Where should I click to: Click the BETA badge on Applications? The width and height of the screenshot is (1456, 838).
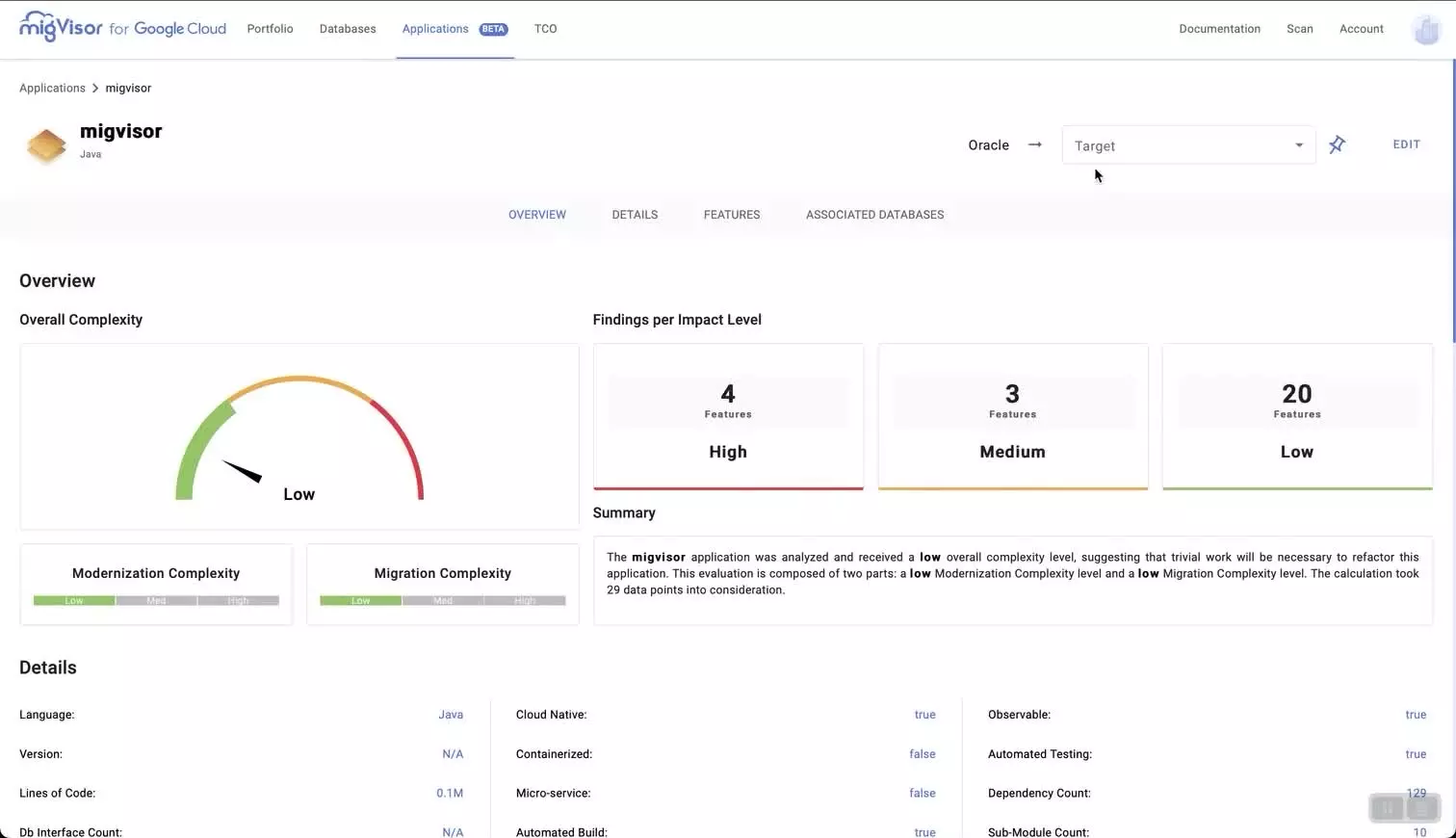pos(493,29)
